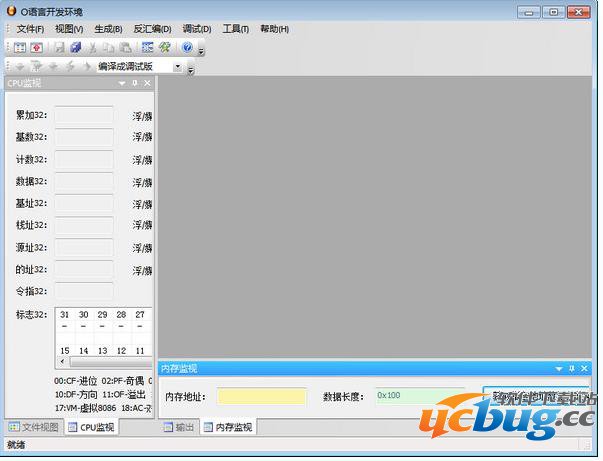Viewport: 603px width, 461px height.
Task: Open the 调试(D) menu
Action: pos(196,29)
